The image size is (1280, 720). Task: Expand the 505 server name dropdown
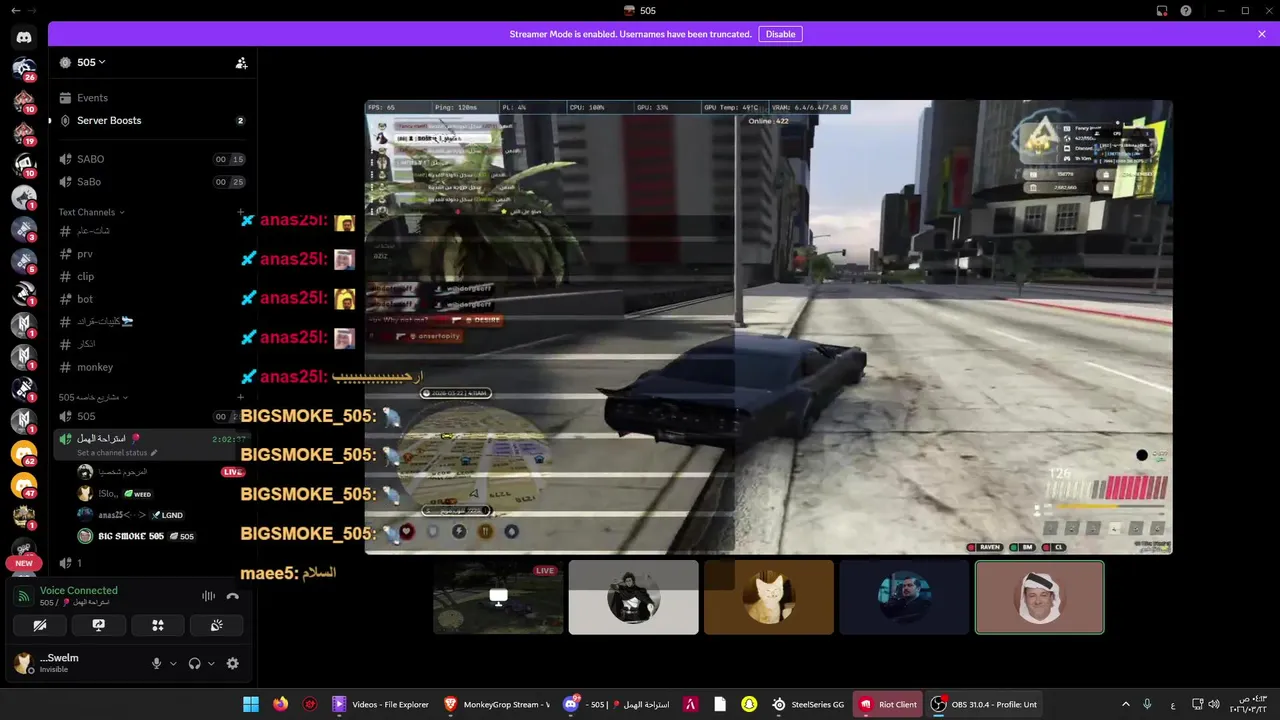click(x=92, y=62)
